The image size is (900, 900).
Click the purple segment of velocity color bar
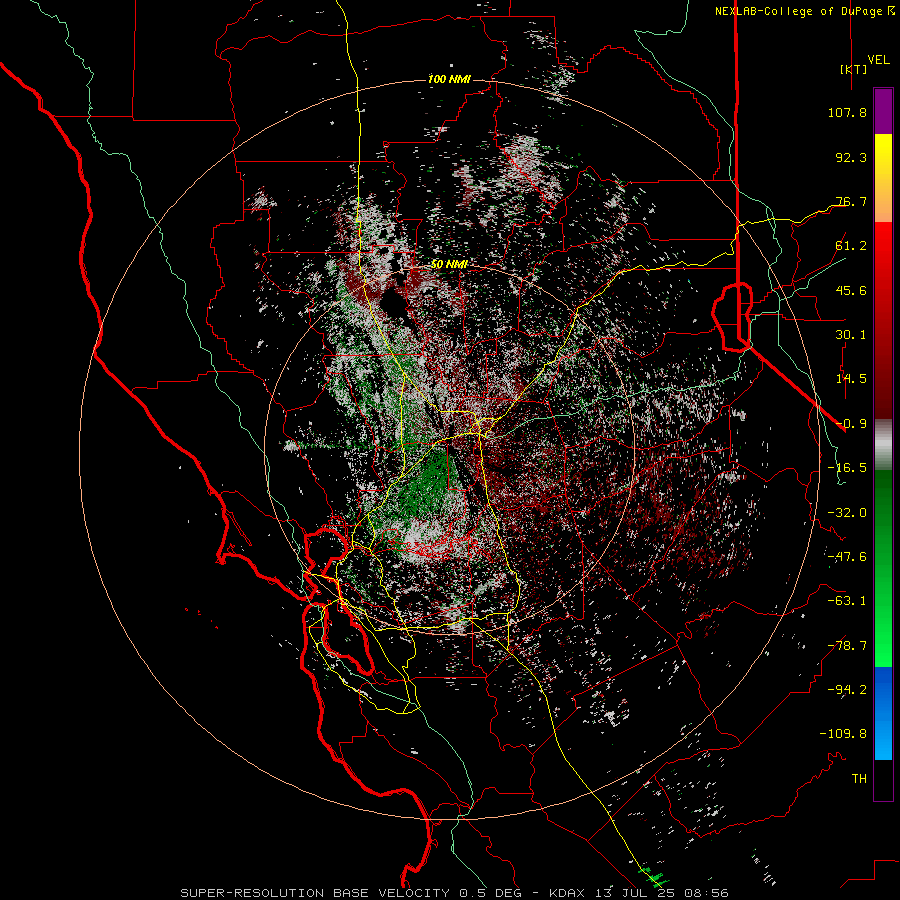coord(883,112)
